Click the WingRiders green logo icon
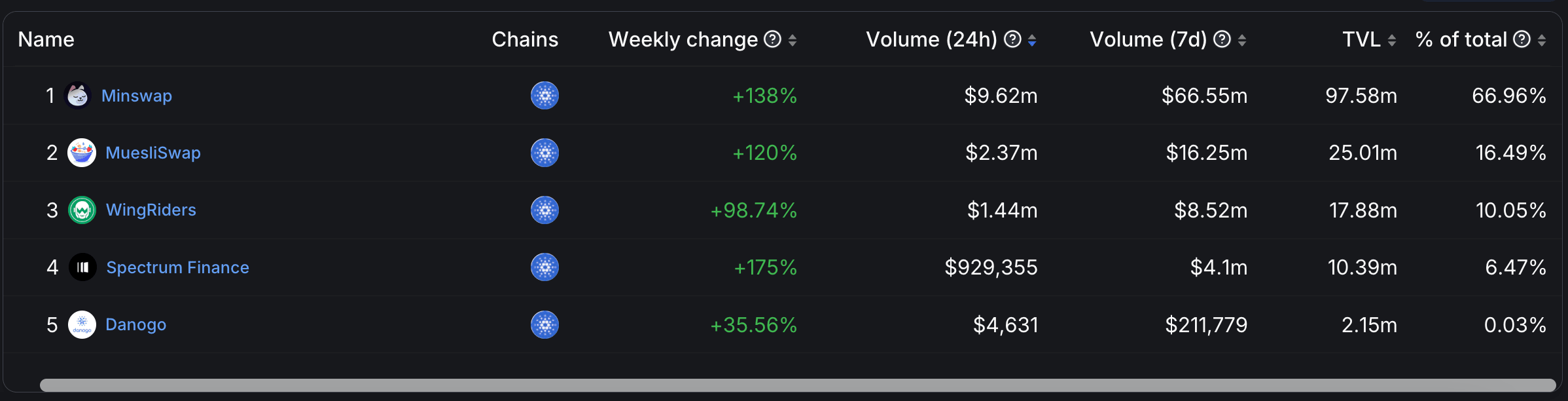This screenshot has height=401, width=1568. click(82, 210)
